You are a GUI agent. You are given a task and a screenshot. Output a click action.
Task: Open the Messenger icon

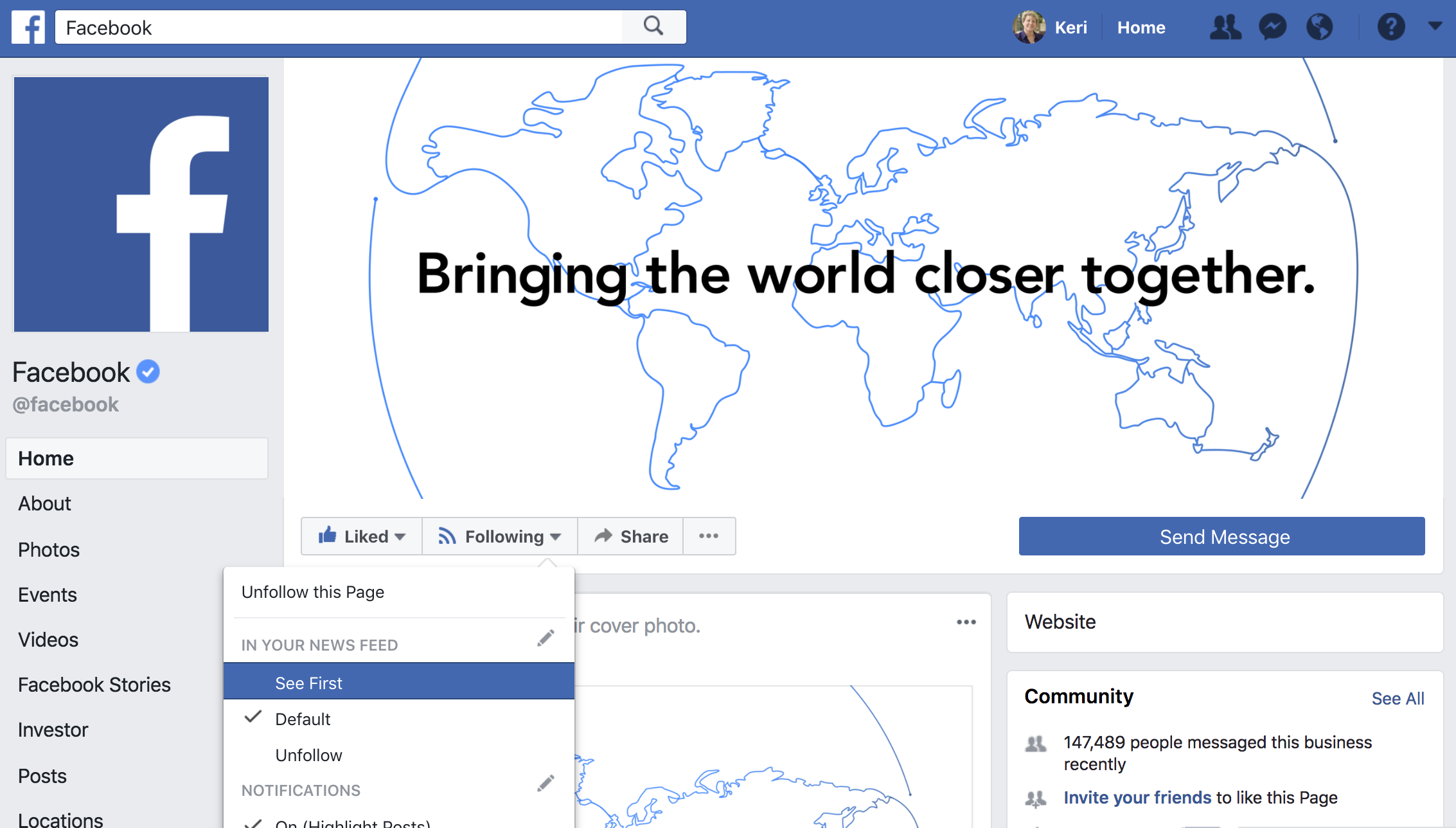pos(1272,27)
